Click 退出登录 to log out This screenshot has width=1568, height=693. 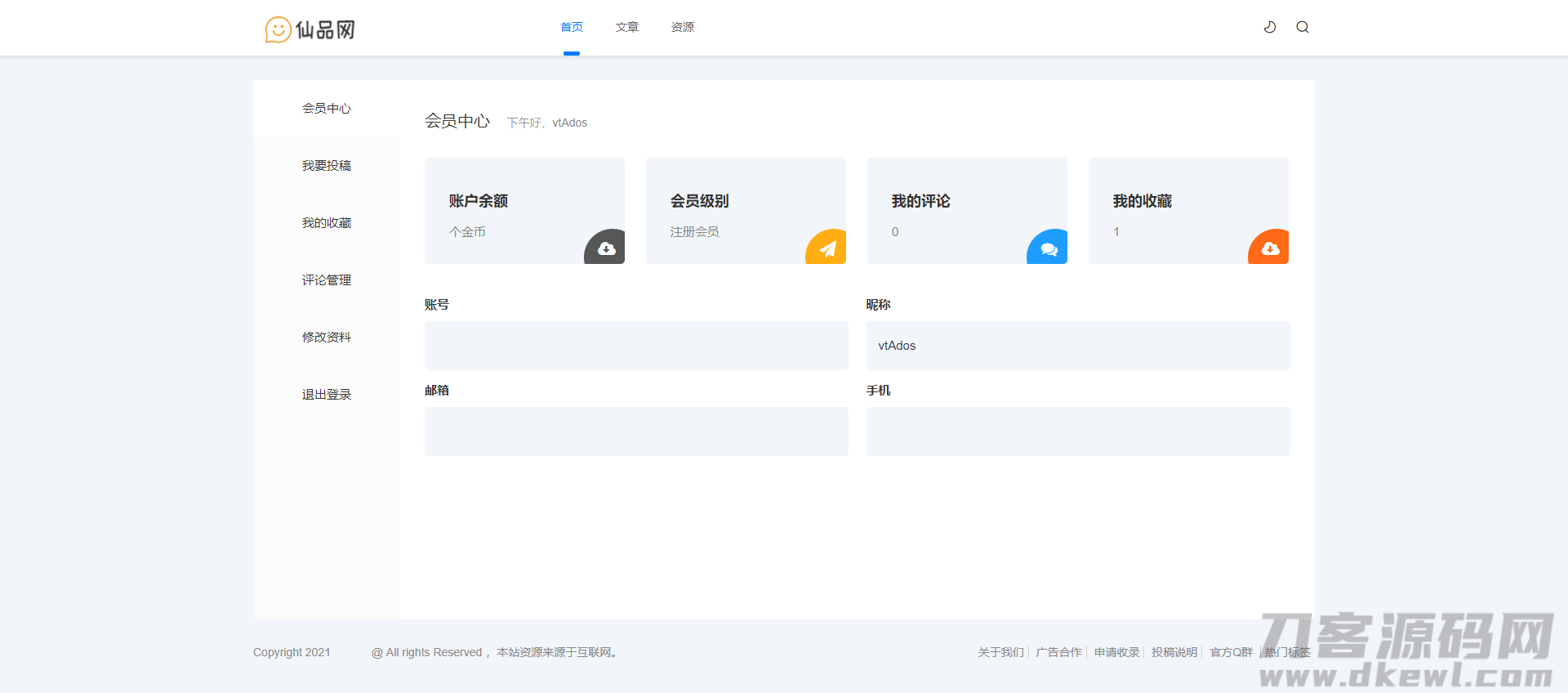(327, 395)
